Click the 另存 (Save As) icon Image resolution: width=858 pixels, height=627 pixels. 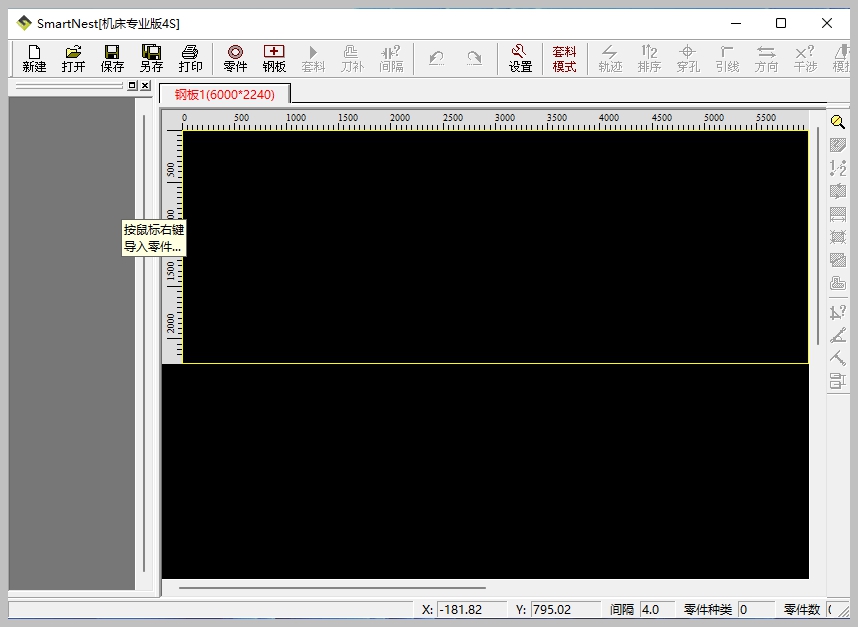tap(151, 58)
